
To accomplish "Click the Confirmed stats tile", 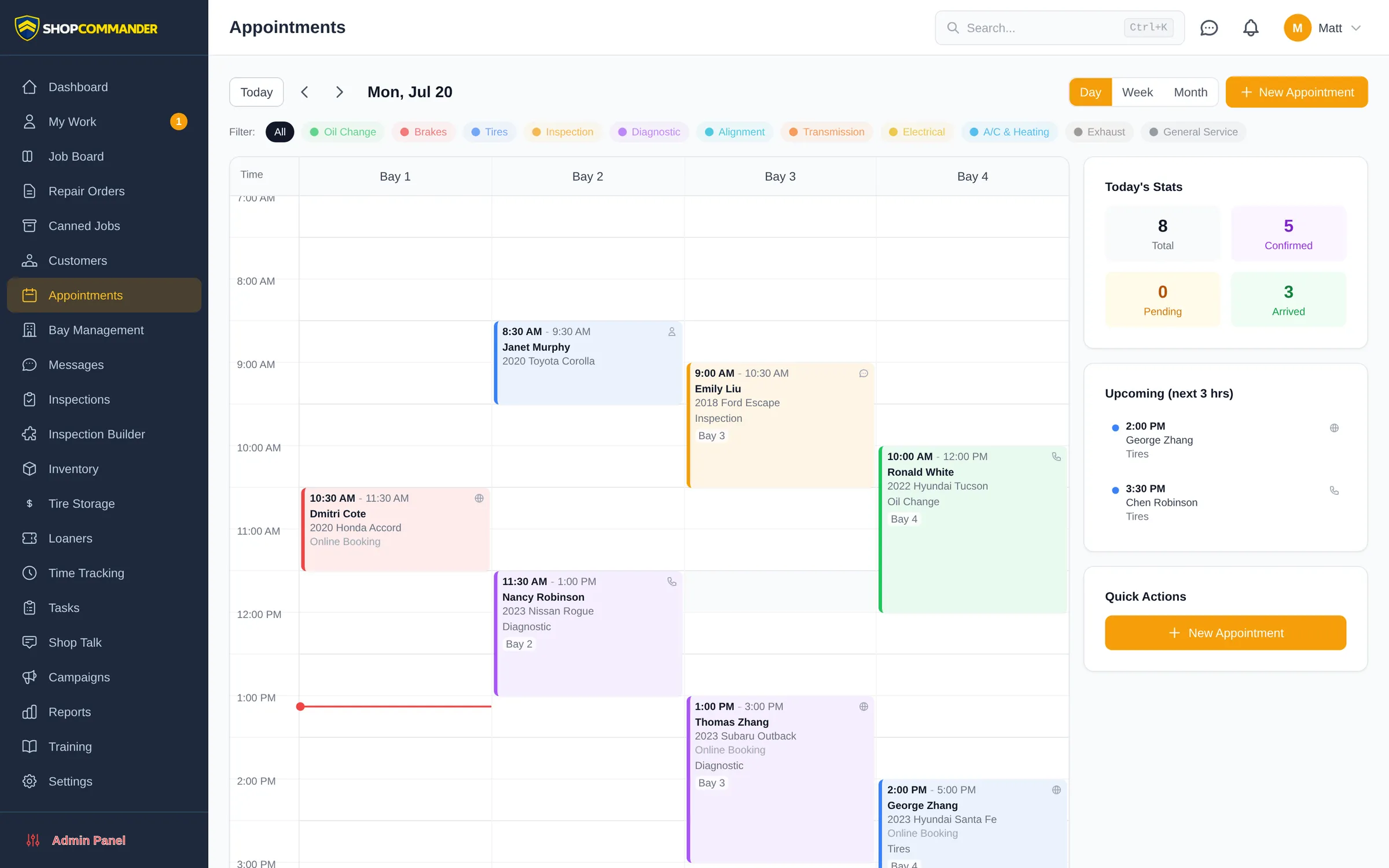I will point(1288,233).
